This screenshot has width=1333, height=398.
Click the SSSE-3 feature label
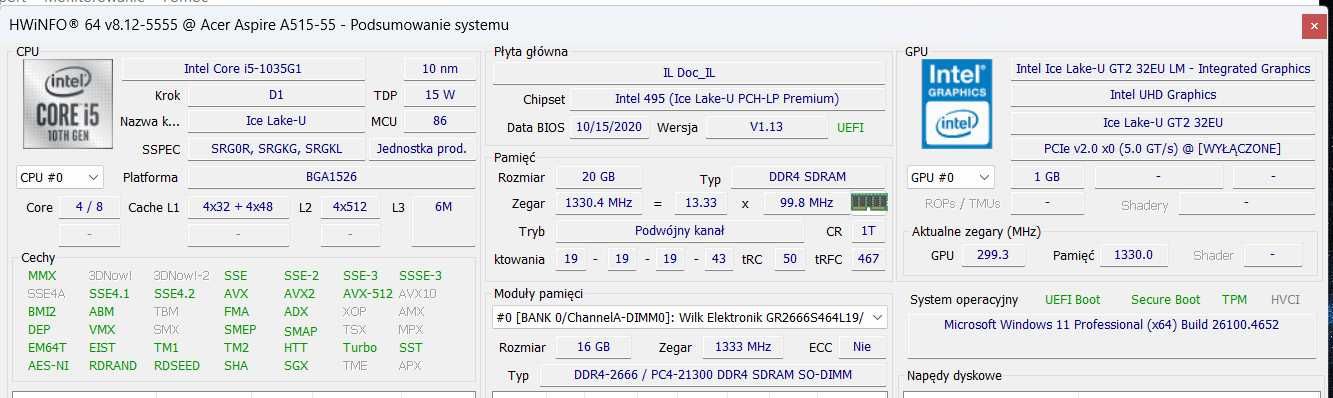click(420, 276)
